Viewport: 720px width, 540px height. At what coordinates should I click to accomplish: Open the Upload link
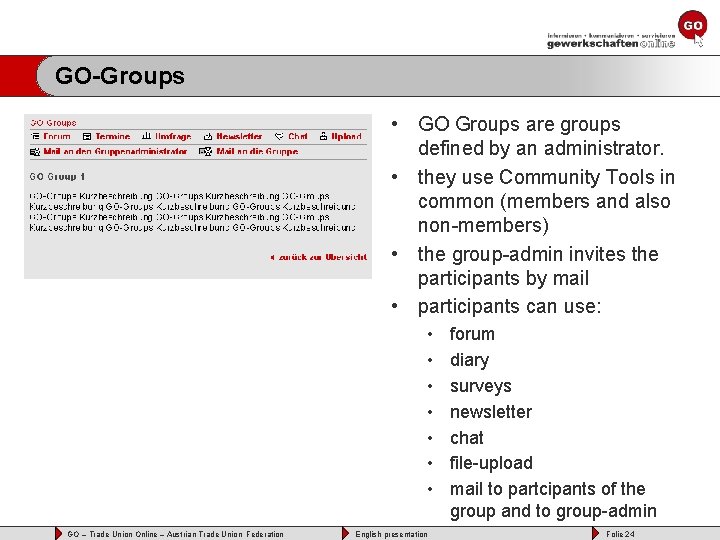click(x=346, y=136)
